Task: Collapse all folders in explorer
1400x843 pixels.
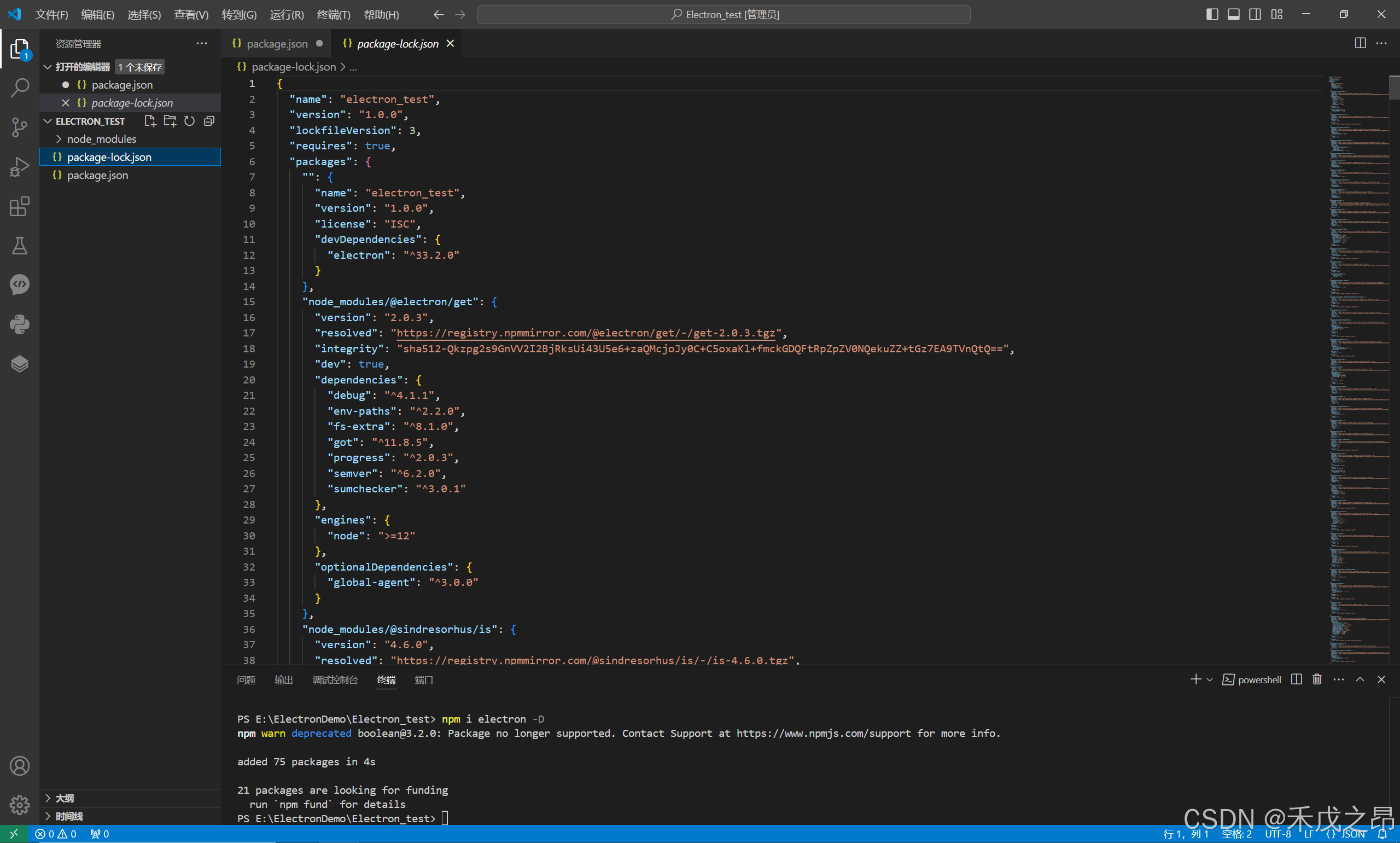Action: 209,121
